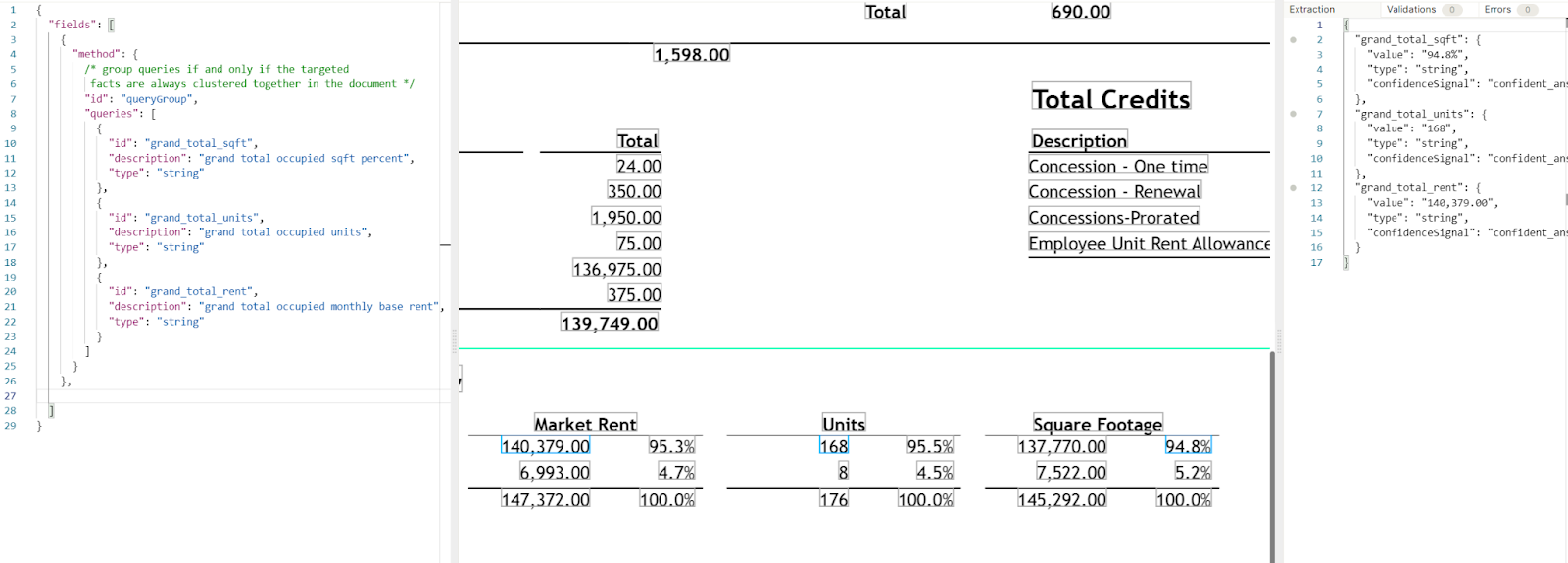Click the 4.5% units percentage
The image size is (1568, 563).
[x=935, y=473]
